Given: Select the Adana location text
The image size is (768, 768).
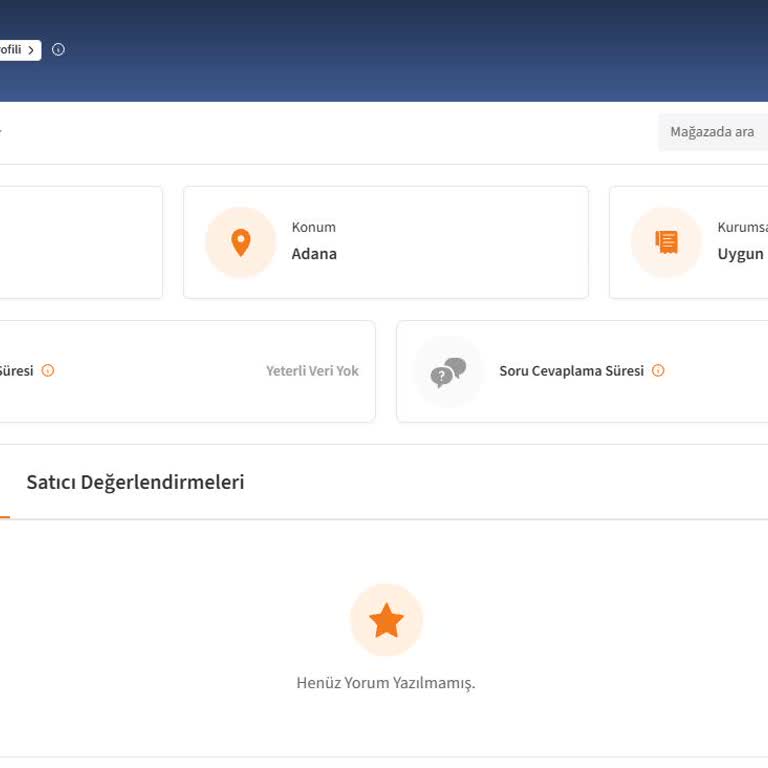Looking at the screenshot, I should click(314, 254).
